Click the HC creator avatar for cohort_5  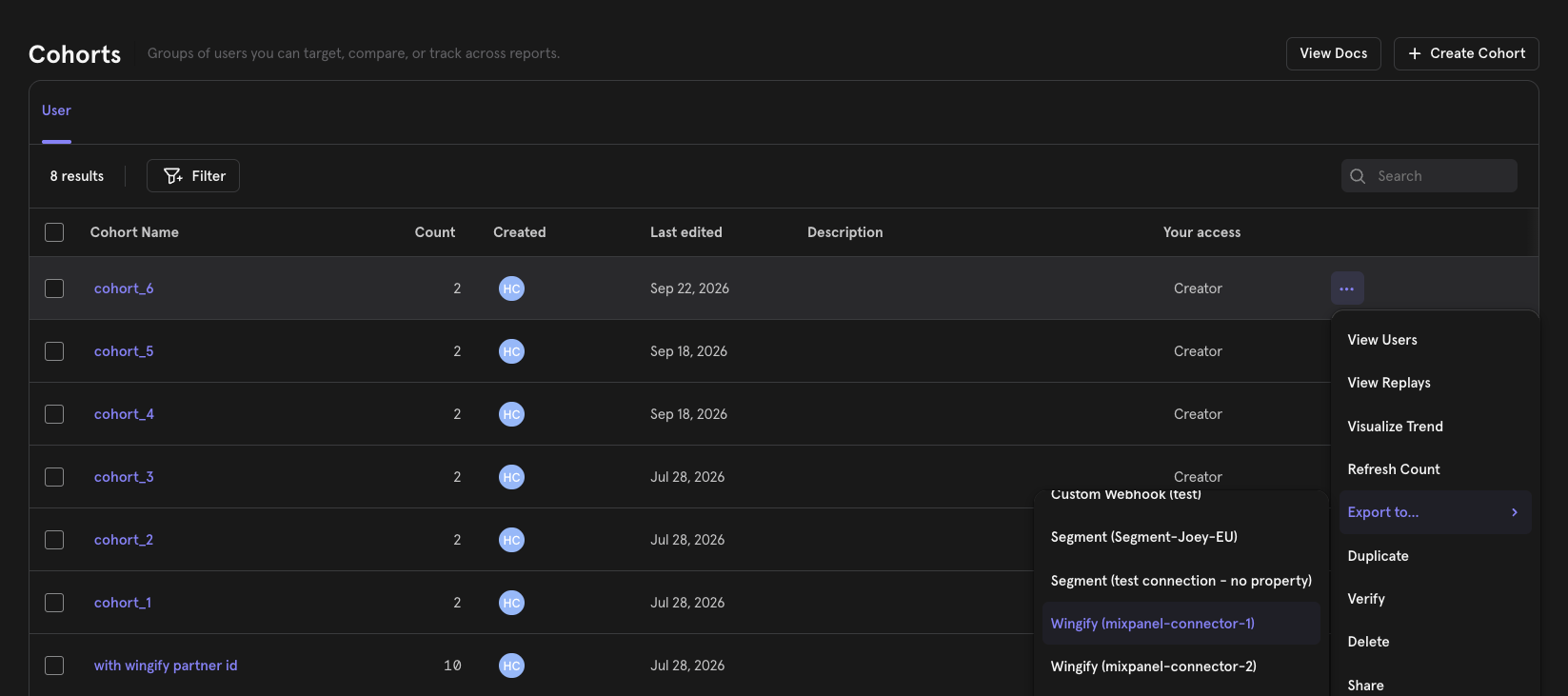coord(511,351)
